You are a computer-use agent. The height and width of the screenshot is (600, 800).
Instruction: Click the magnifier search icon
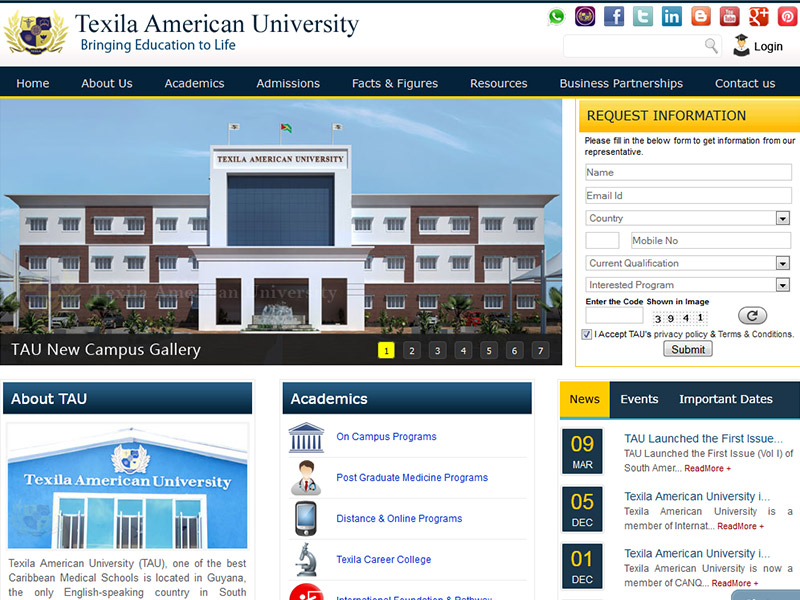(x=711, y=46)
